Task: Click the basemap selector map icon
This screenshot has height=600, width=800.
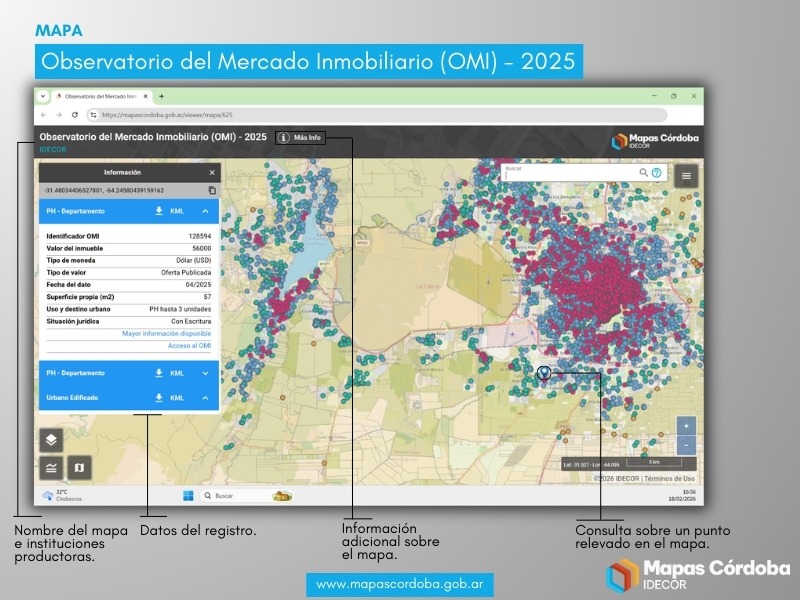Action: click(x=79, y=467)
